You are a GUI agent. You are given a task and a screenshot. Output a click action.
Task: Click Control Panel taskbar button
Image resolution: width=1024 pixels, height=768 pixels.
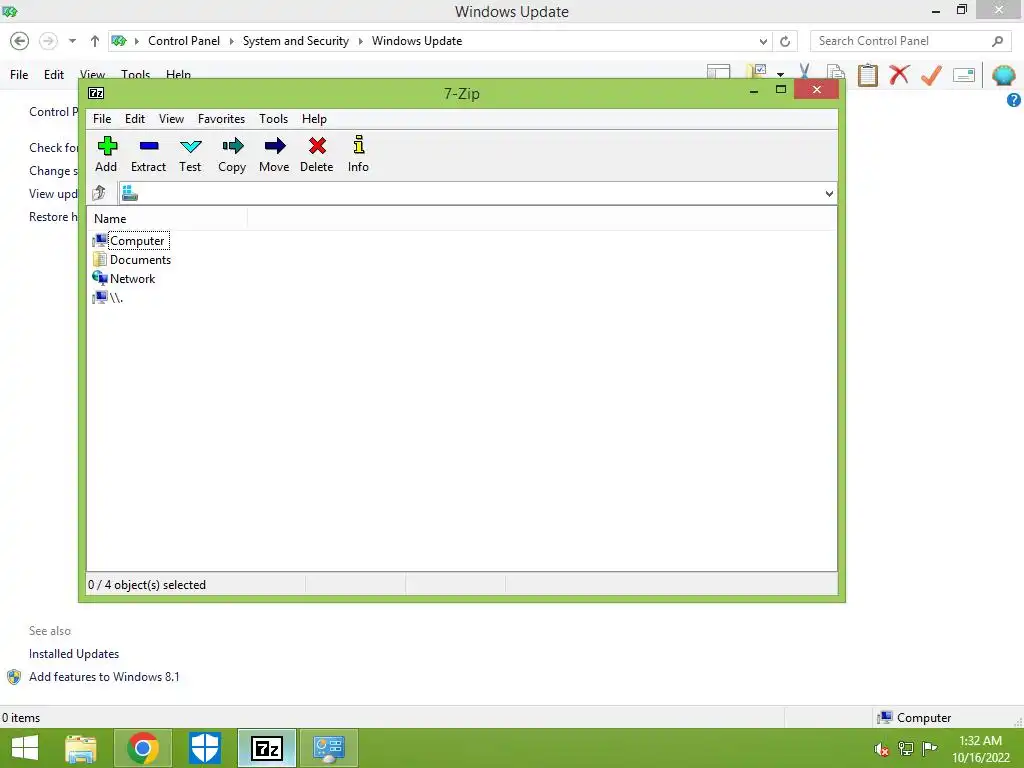(329, 748)
